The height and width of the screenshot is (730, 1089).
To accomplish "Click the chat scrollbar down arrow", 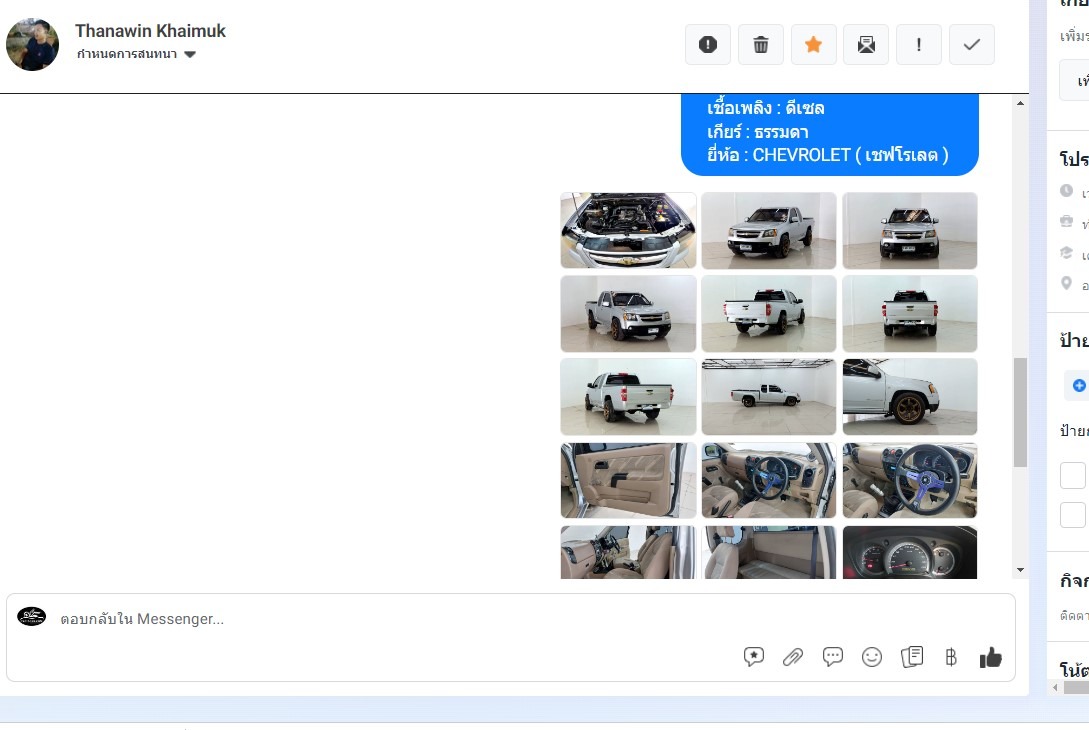I will [x=1020, y=570].
